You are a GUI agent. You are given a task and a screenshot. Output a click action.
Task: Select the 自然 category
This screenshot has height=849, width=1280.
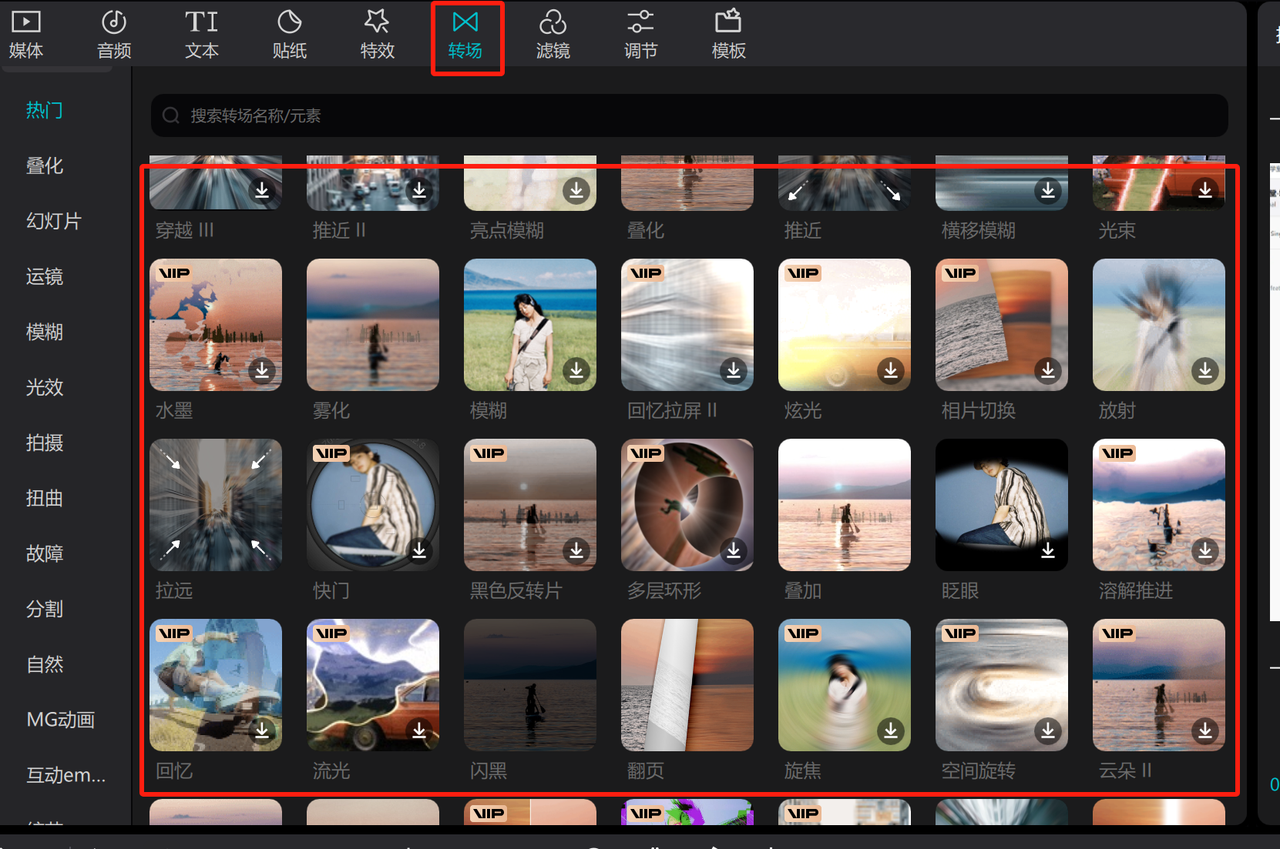click(x=45, y=664)
